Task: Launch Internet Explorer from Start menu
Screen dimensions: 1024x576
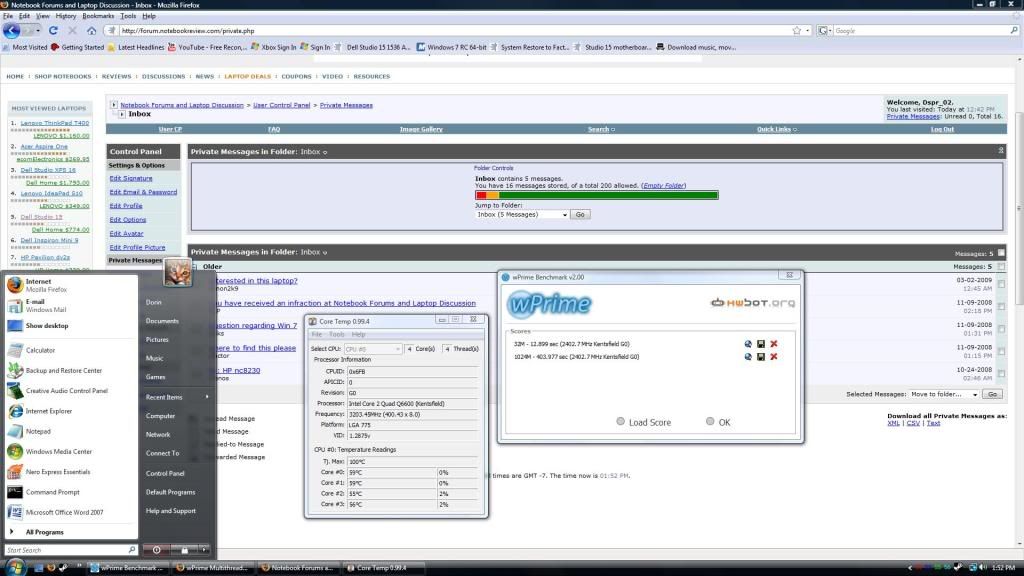Action: coord(71,411)
